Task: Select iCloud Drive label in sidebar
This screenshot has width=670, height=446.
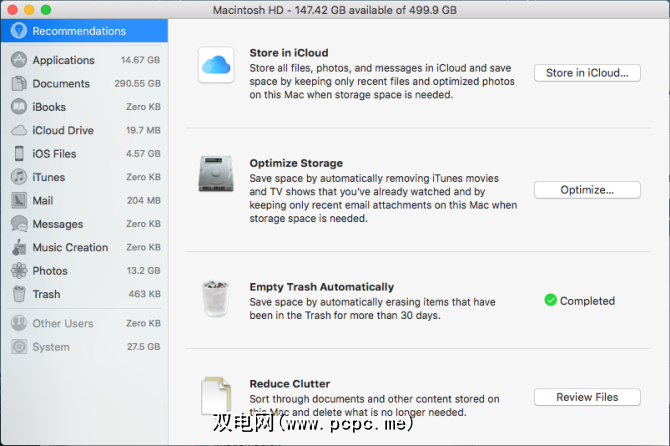Action: (x=63, y=130)
